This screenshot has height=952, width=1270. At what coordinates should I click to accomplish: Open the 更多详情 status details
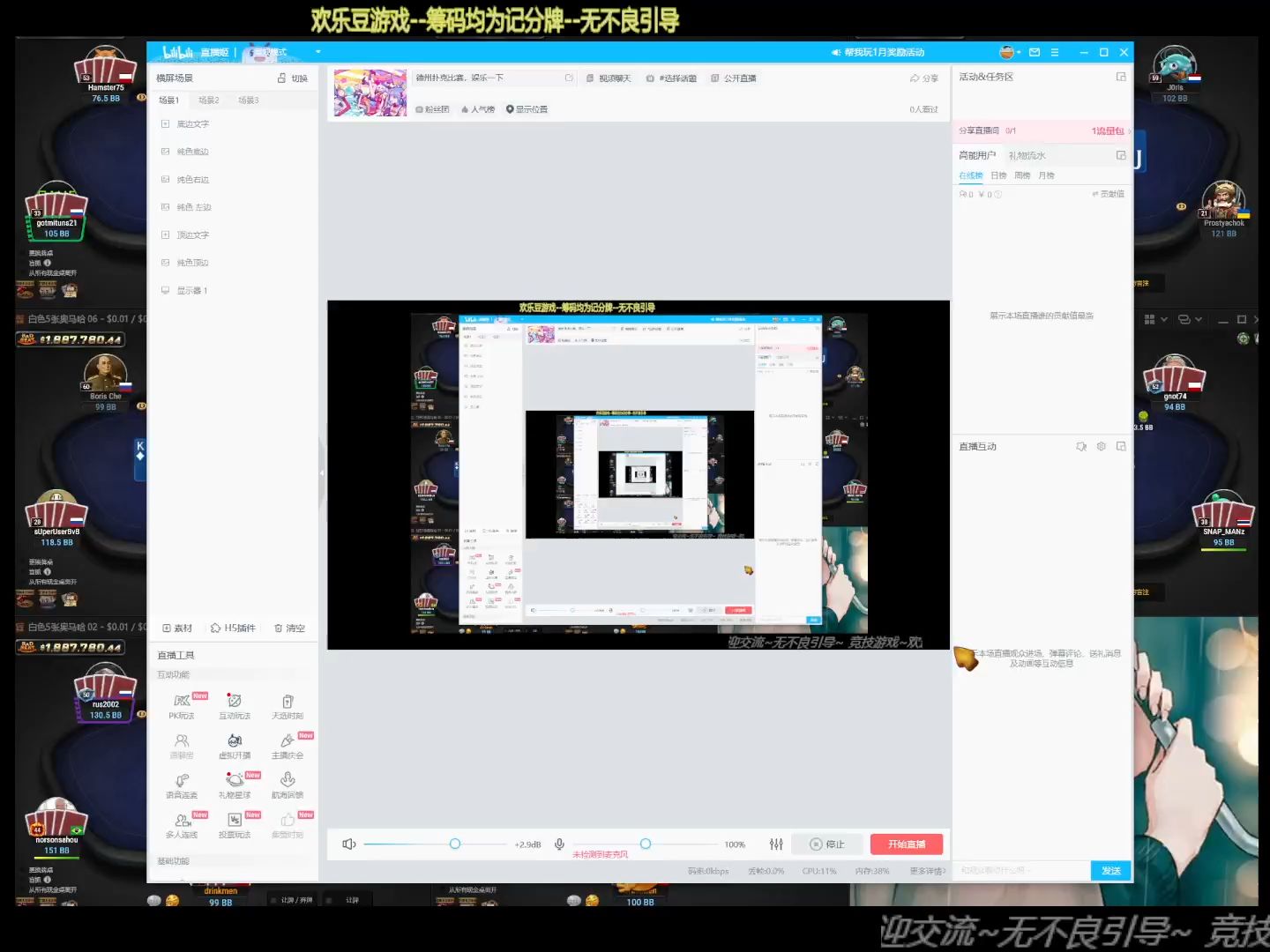point(928,871)
